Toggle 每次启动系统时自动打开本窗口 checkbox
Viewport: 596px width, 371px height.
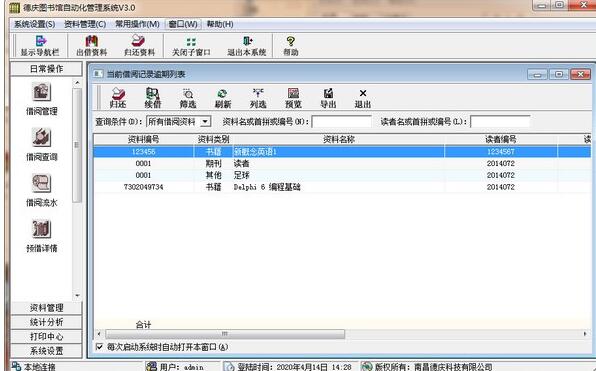click(x=99, y=347)
